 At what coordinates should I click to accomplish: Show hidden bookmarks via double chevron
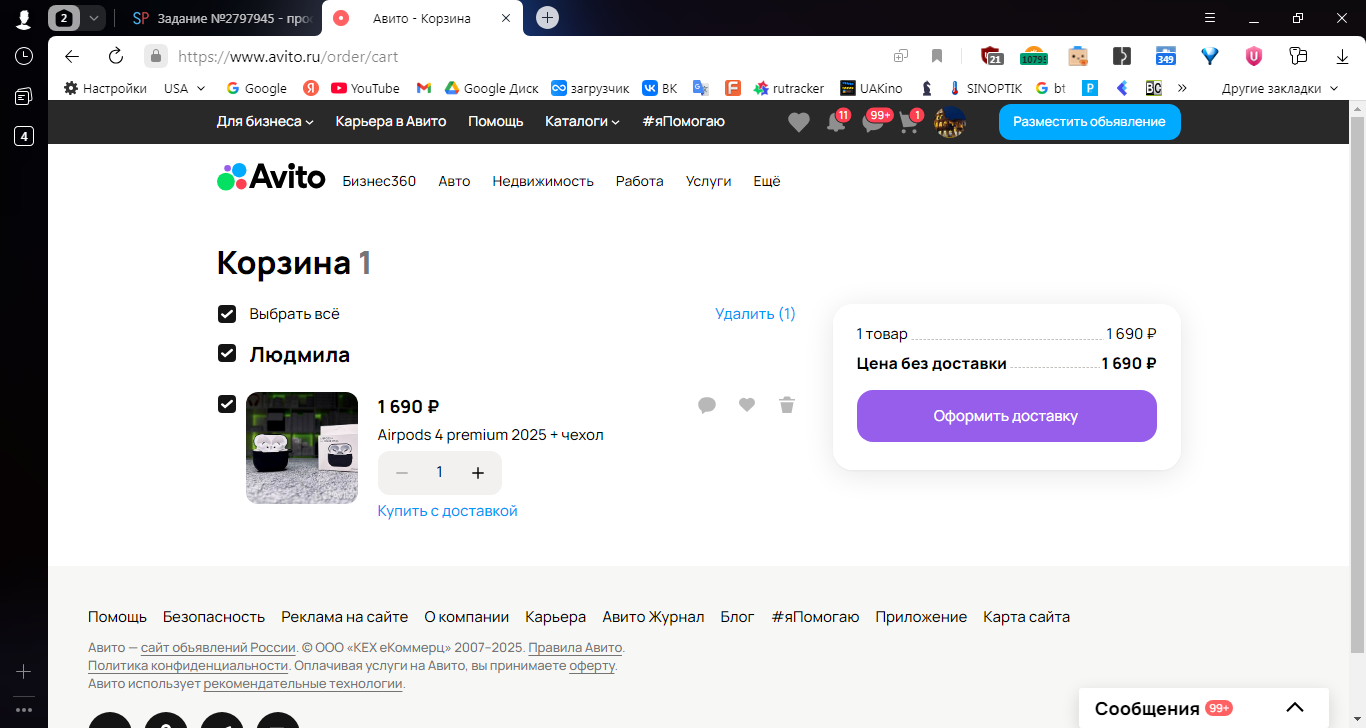pos(1182,88)
